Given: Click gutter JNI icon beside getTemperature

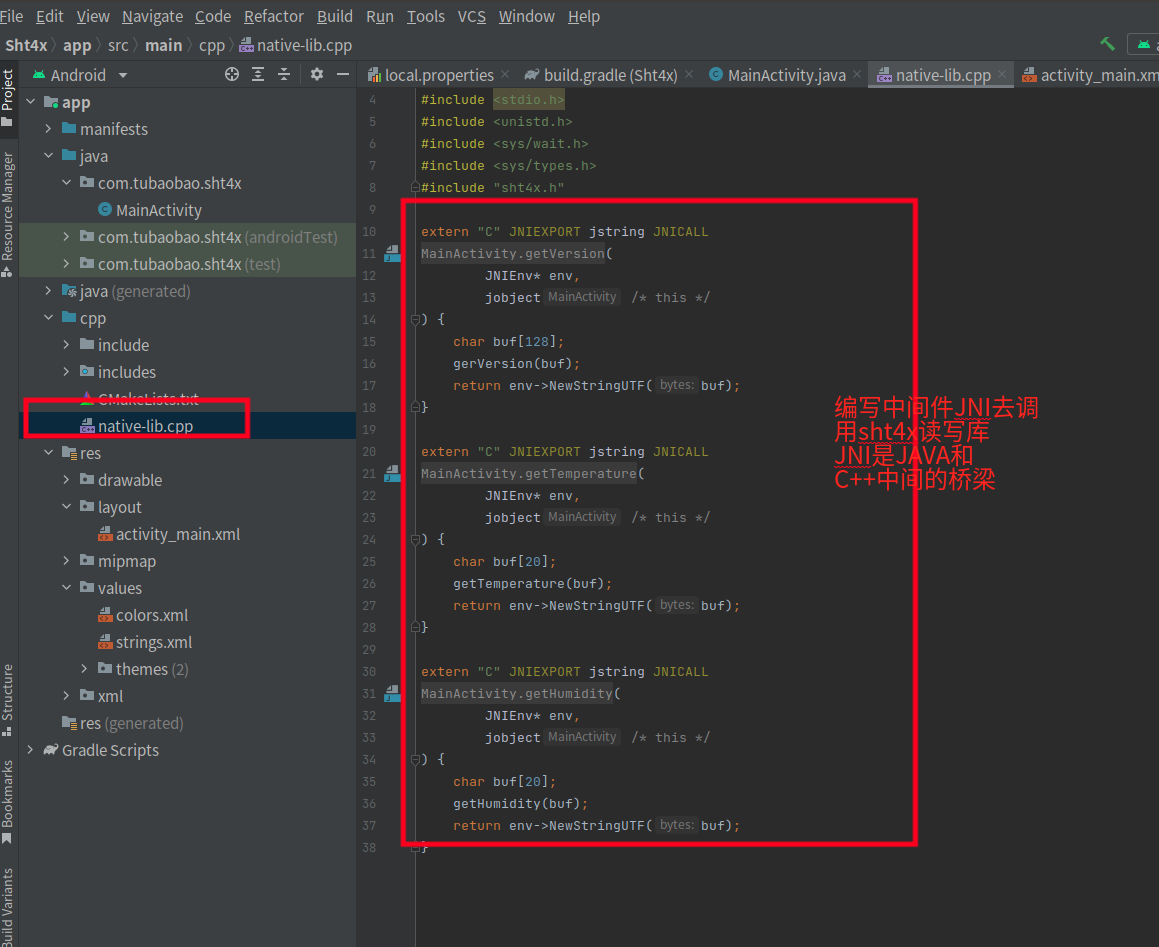Looking at the screenshot, I should click(392, 473).
